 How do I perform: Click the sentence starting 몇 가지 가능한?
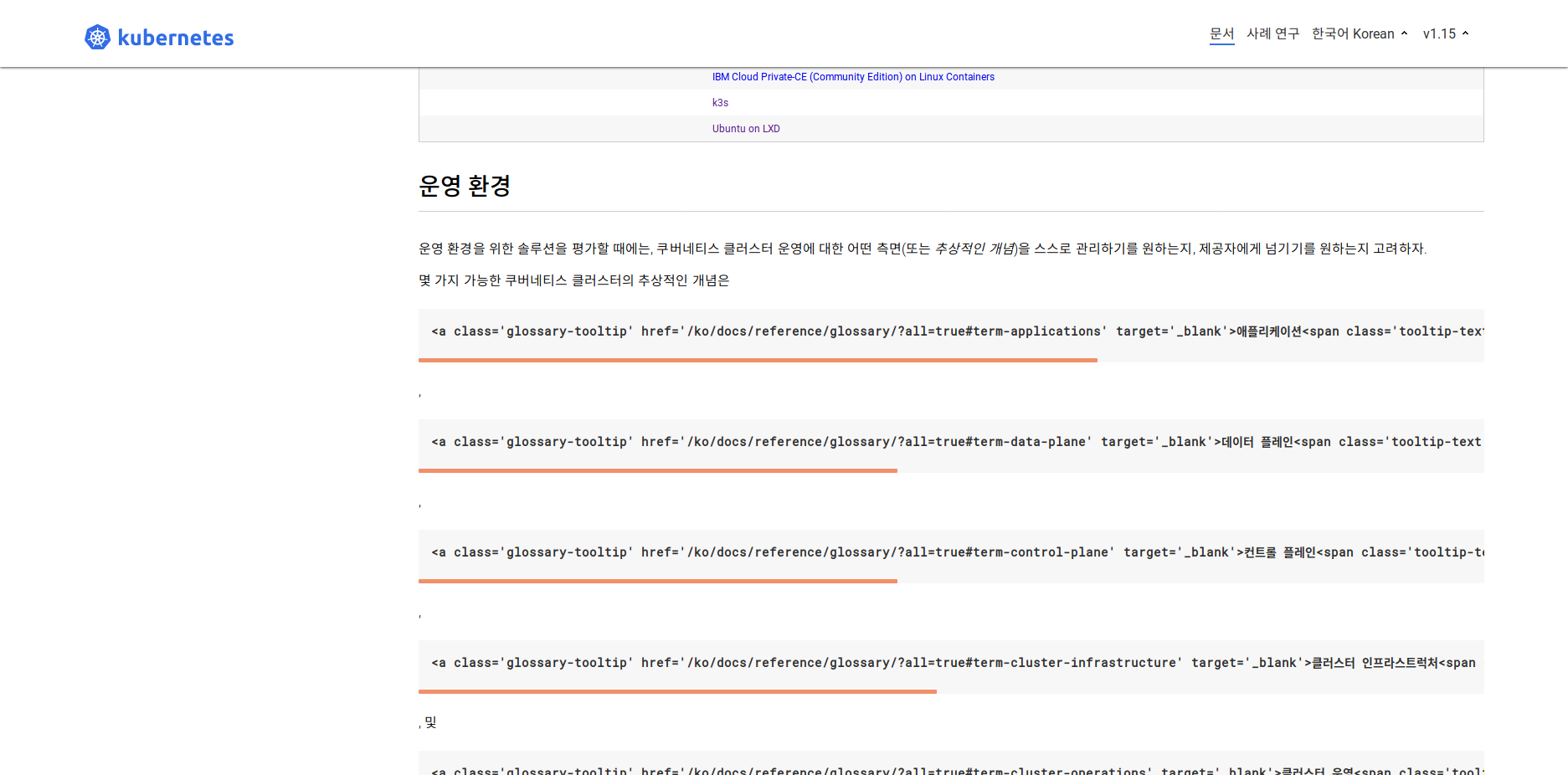(574, 280)
